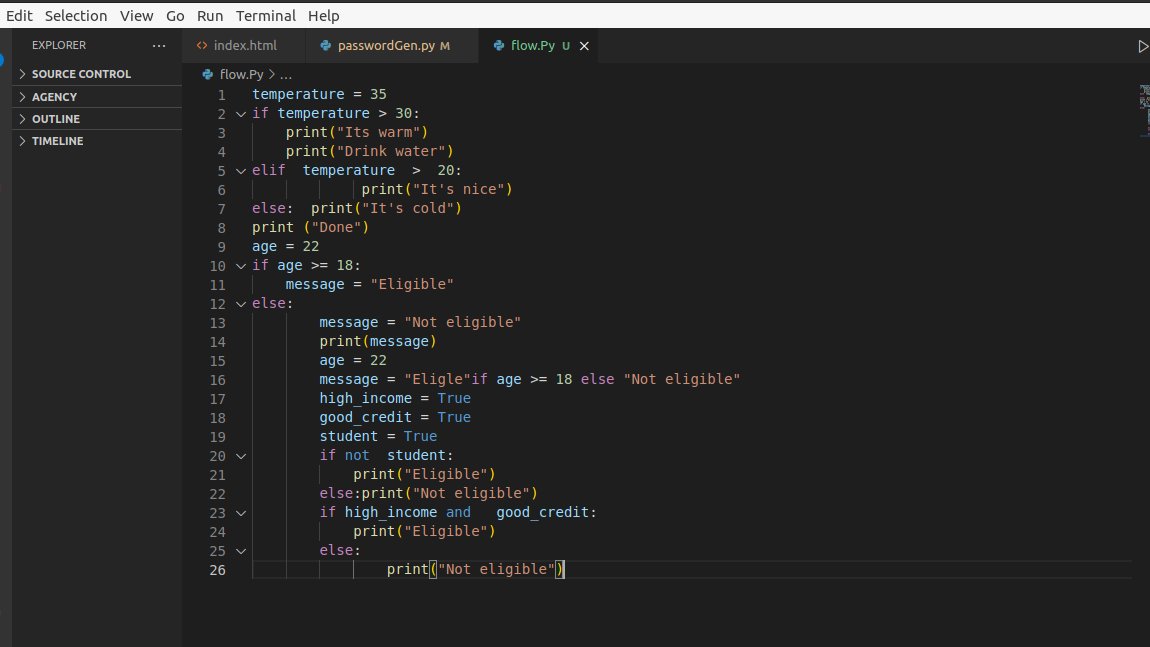Click the print("Drink water") statement

(x=370, y=151)
